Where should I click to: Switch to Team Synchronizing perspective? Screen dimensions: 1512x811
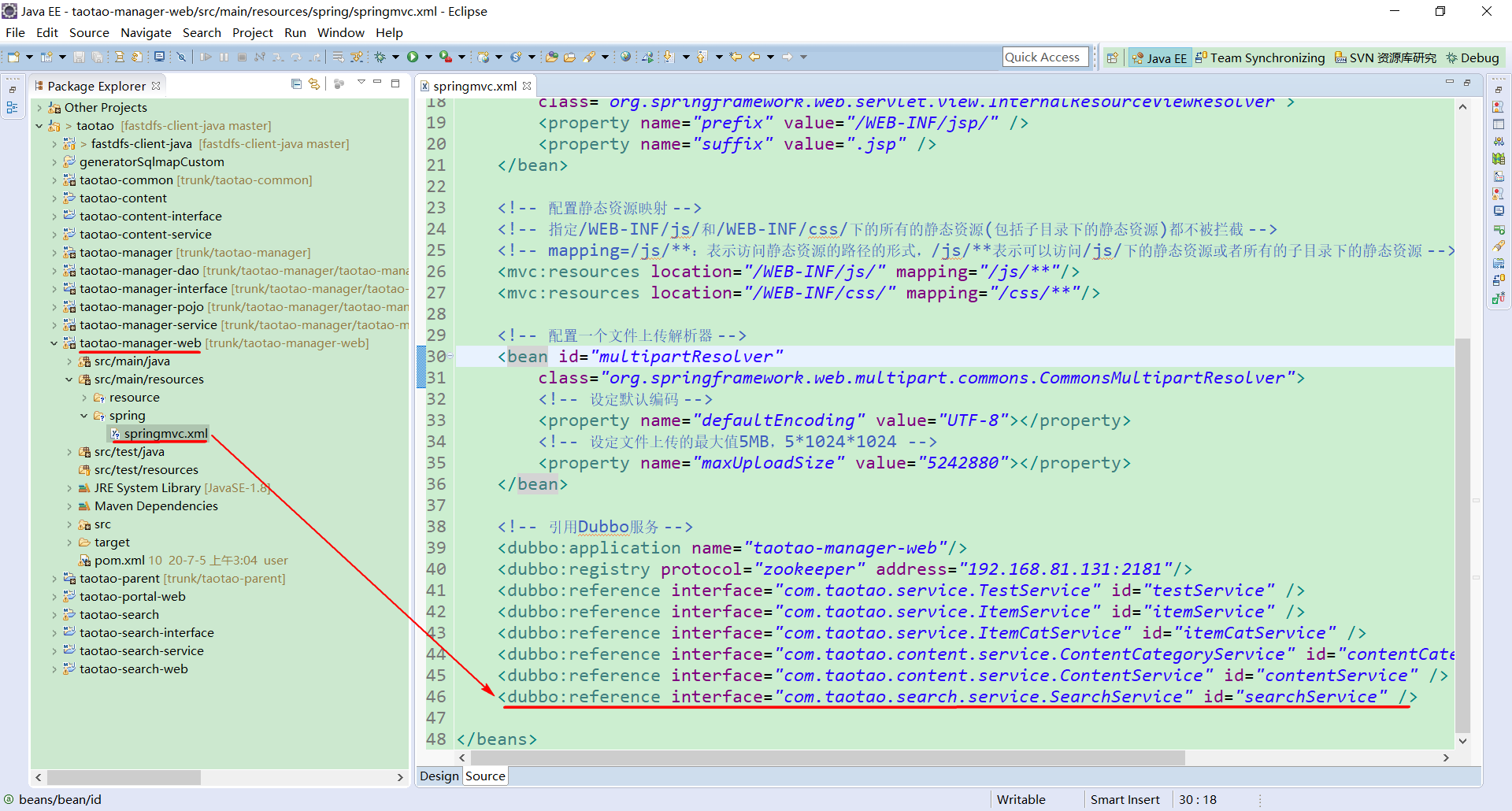tap(1259, 57)
